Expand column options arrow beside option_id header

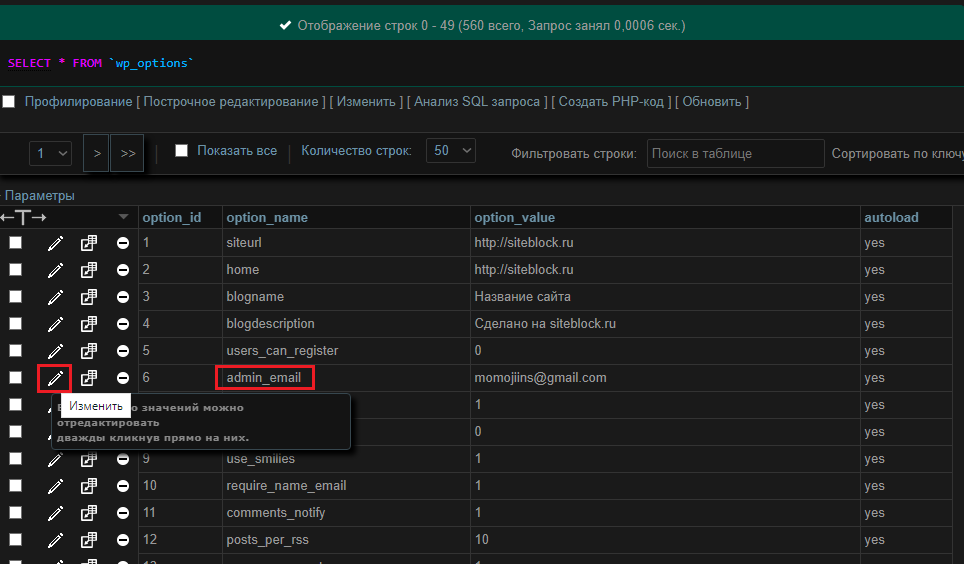point(123,217)
